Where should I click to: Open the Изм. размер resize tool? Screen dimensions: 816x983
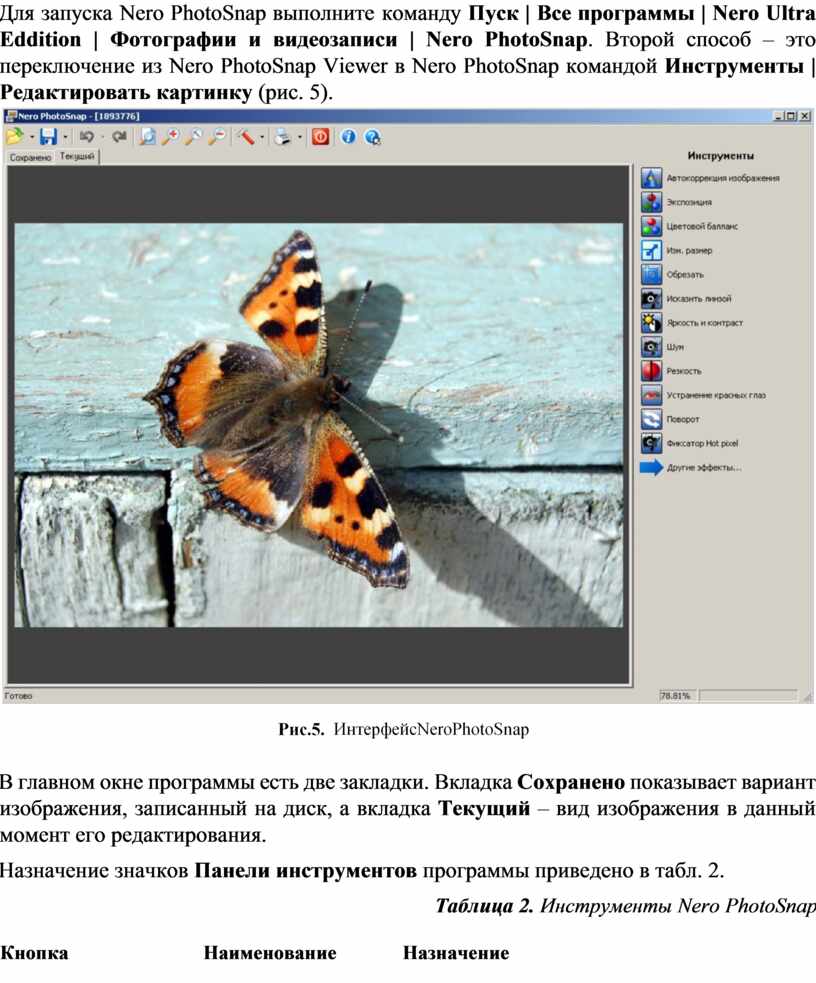point(651,250)
